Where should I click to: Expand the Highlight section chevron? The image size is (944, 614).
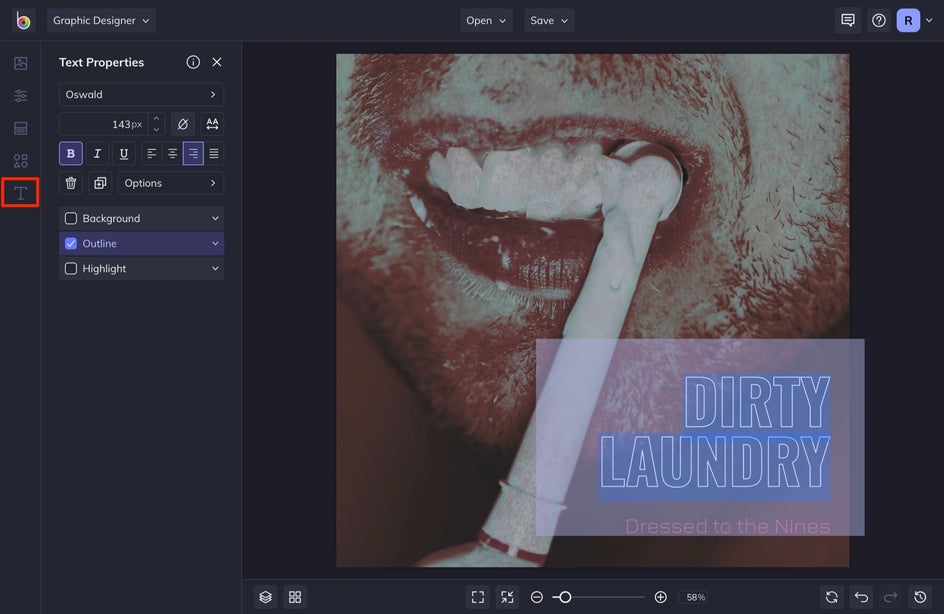214,269
